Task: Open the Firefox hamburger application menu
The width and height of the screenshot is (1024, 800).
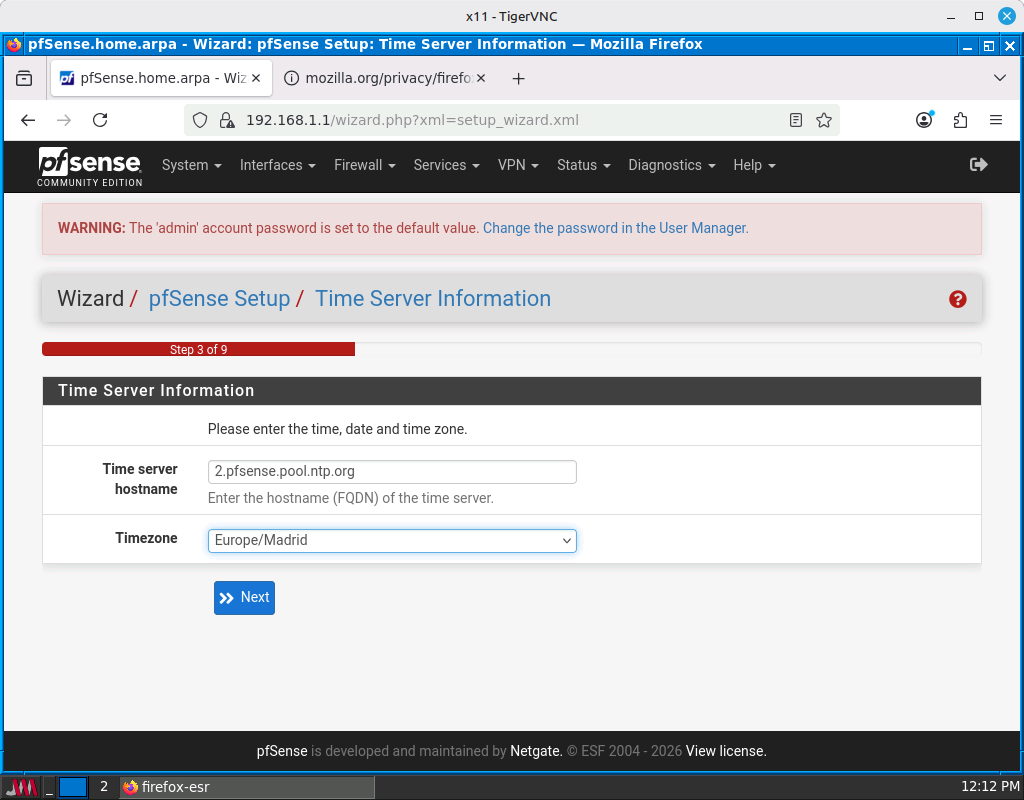Action: (x=996, y=120)
